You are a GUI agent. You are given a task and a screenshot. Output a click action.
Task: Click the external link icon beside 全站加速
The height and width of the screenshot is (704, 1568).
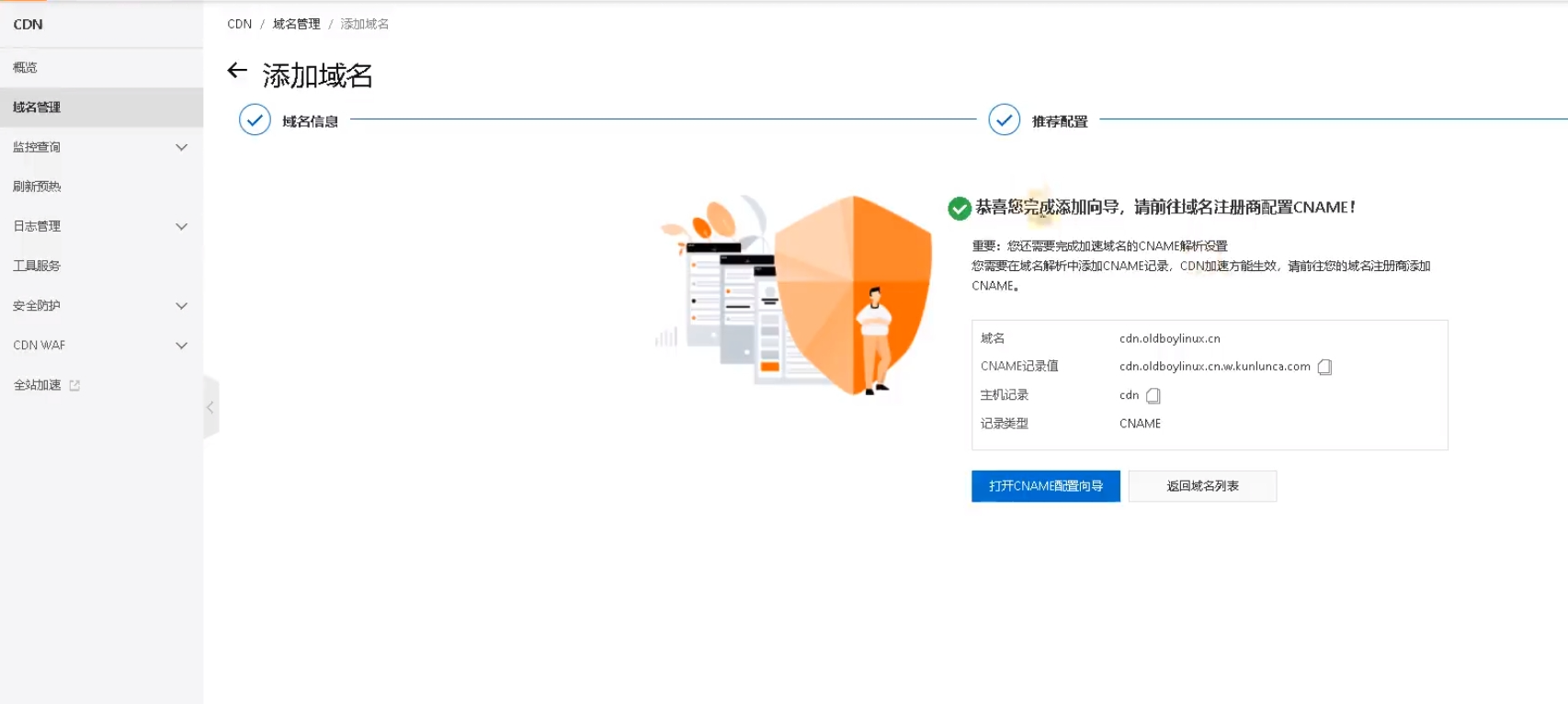[74, 386]
